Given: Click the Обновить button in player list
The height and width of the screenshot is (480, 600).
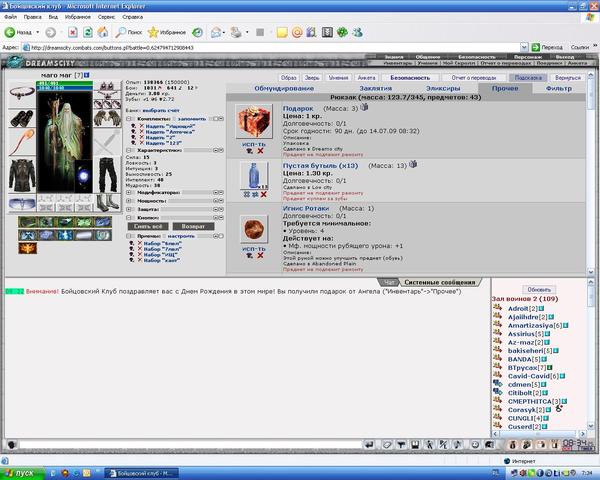Looking at the screenshot, I should tap(539, 290).
